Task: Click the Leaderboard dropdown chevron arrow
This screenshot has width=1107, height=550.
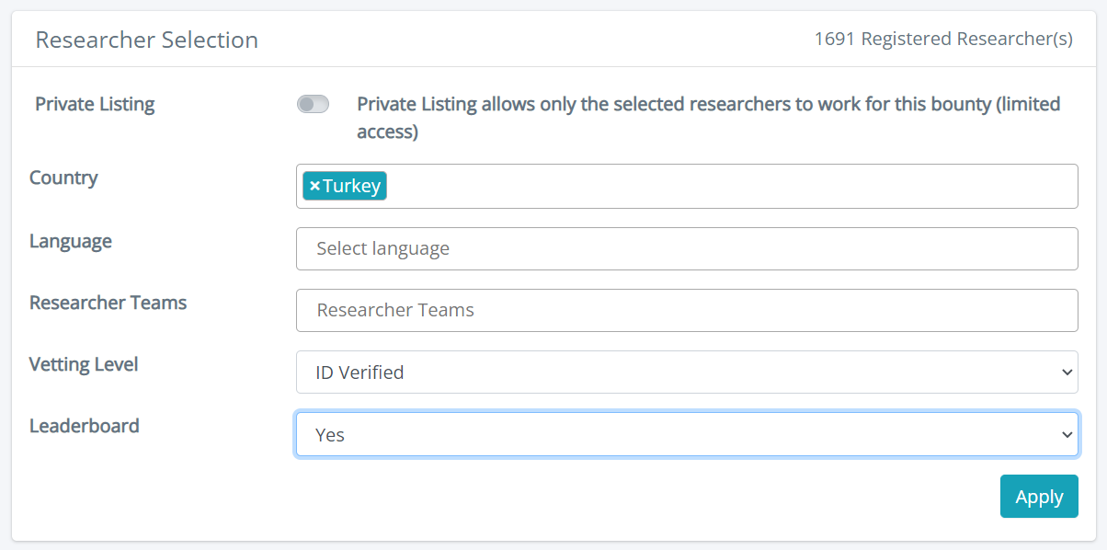Action: 1066,435
